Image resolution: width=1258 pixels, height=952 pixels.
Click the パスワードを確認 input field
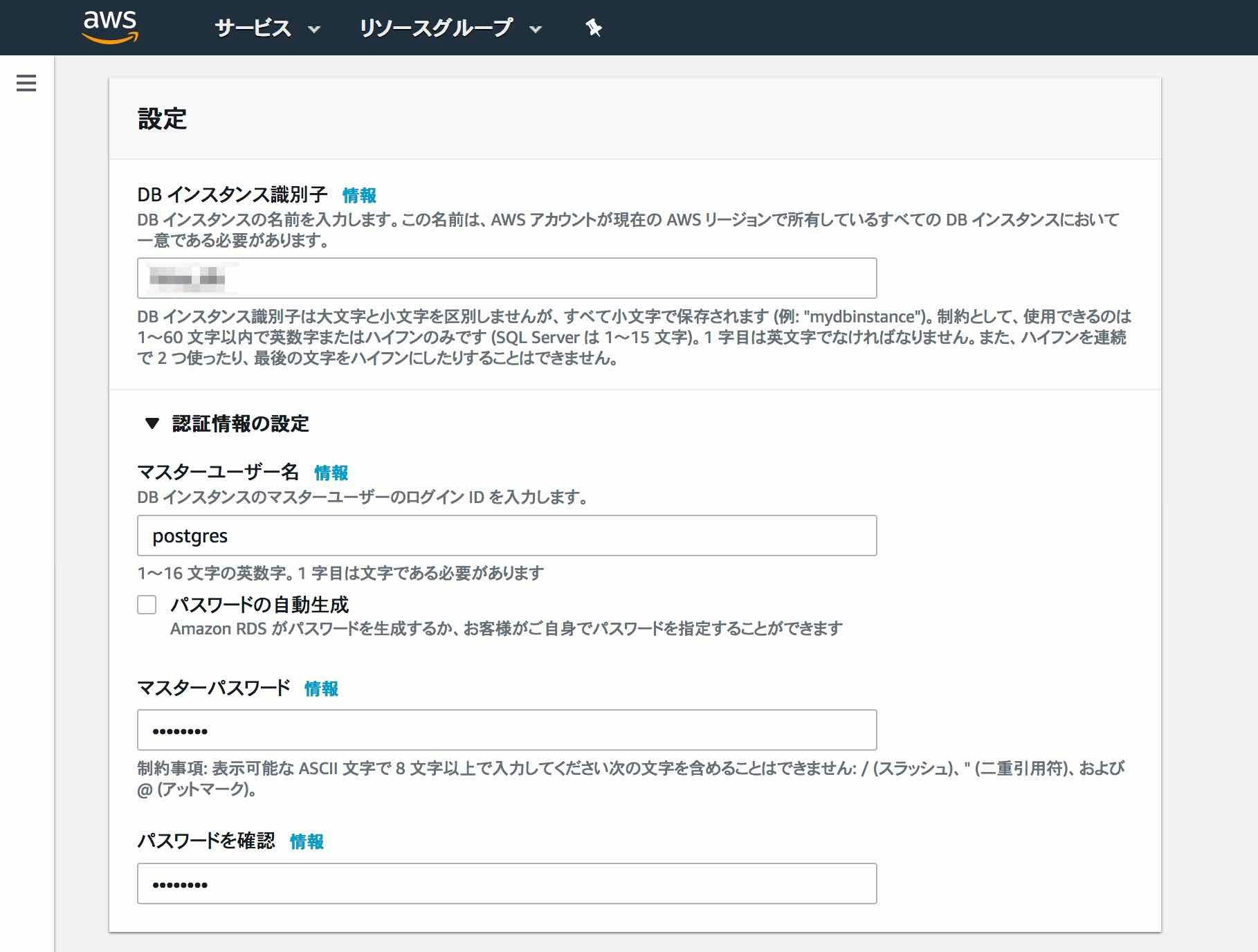point(507,884)
